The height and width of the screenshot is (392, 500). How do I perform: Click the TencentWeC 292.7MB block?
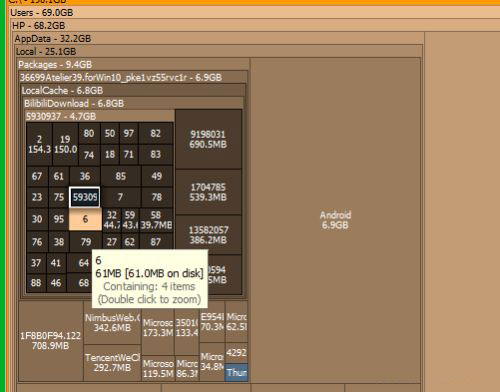[x=112, y=363]
